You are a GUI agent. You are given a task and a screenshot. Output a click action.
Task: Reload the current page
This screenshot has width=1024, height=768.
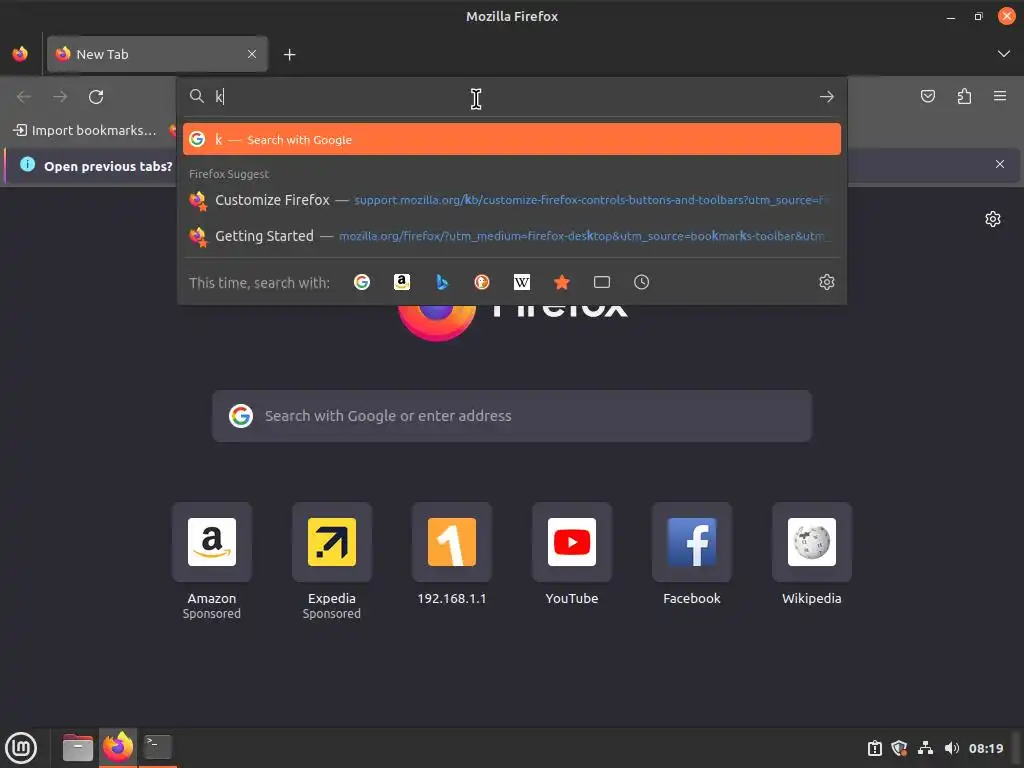click(x=96, y=97)
